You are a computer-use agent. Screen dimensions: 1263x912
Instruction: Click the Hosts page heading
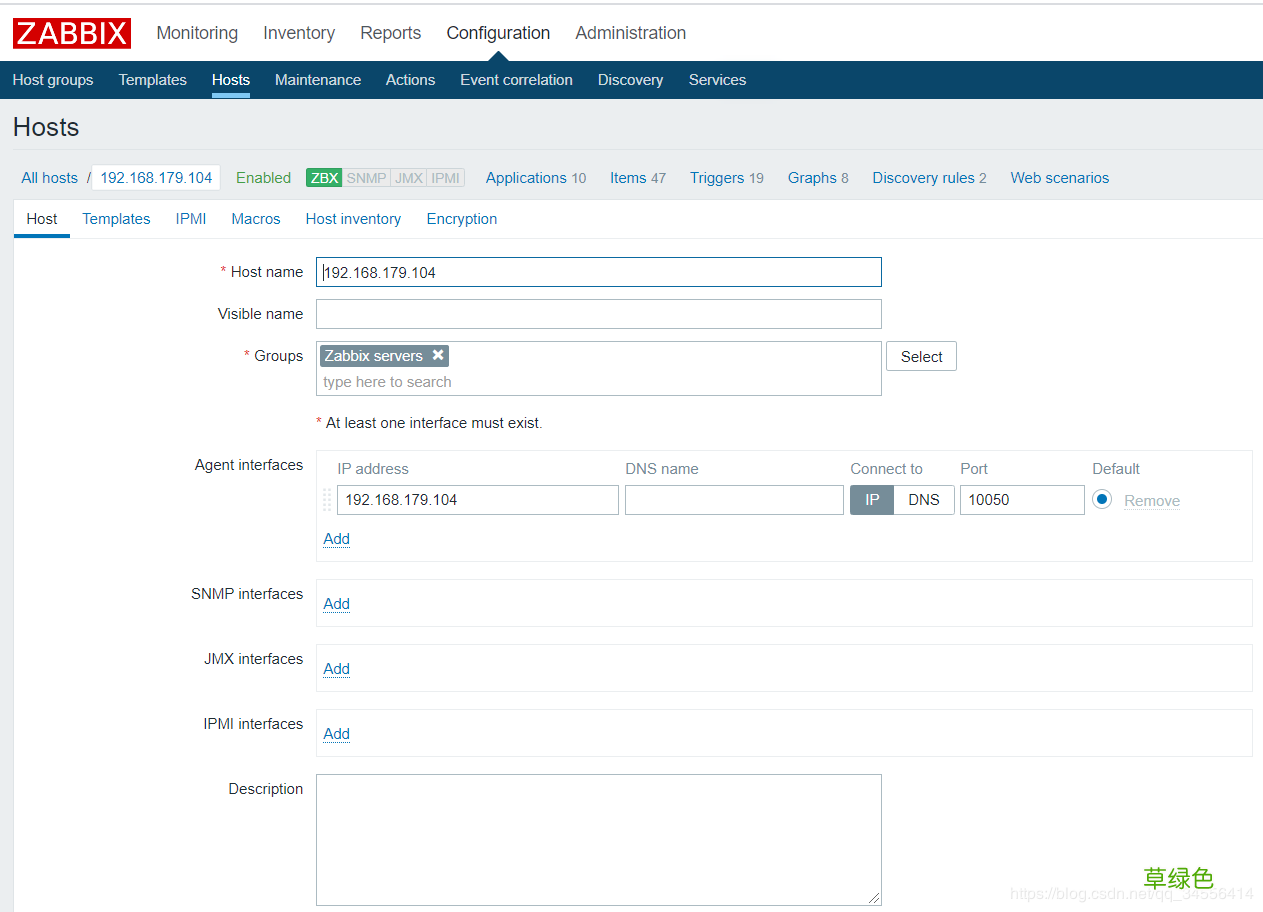click(46, 128)
